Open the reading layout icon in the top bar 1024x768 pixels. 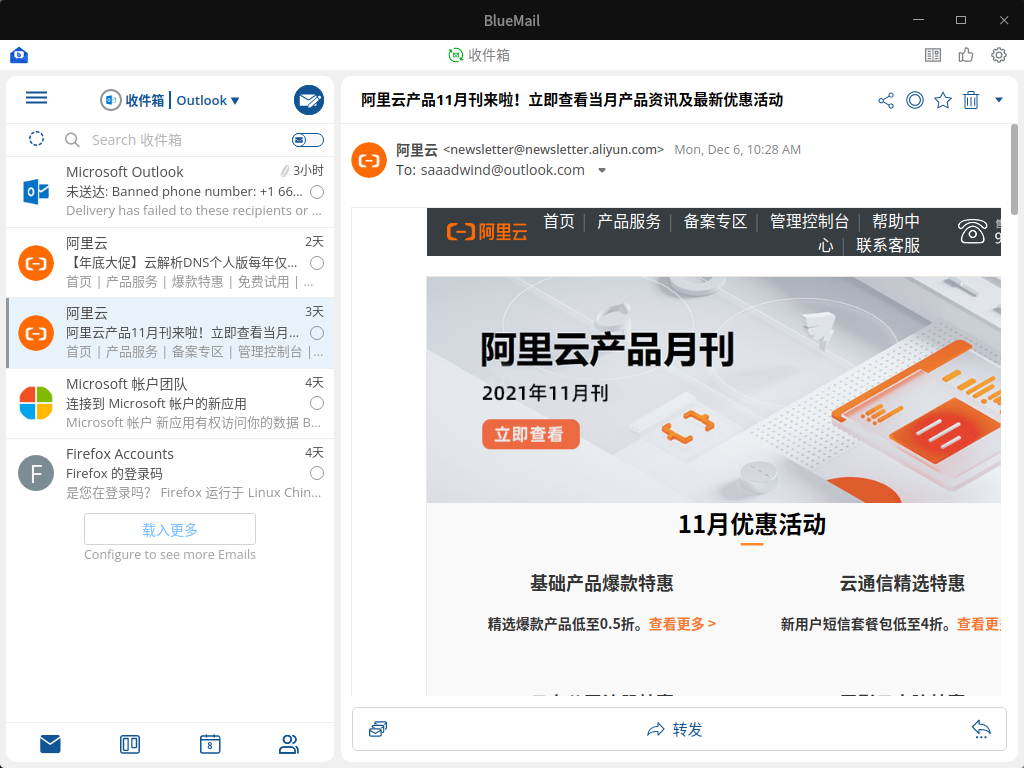pyautogui.click(x=933, y=55)
